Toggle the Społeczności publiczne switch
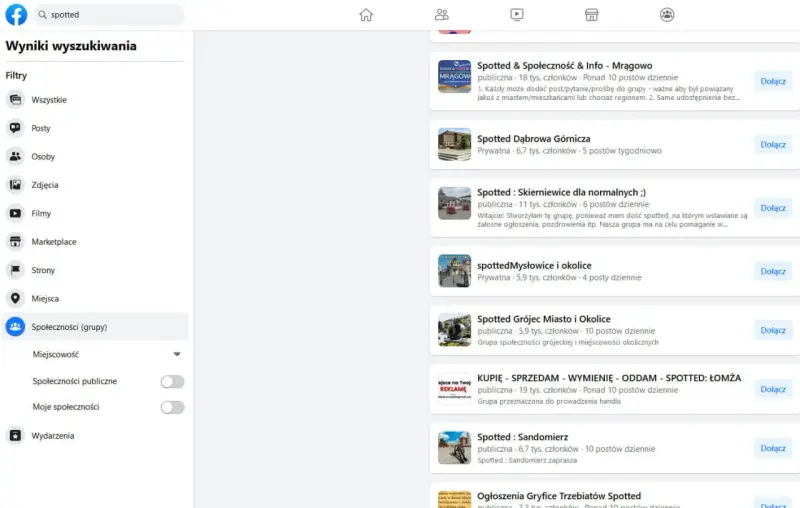 click(x=172, y=382)
